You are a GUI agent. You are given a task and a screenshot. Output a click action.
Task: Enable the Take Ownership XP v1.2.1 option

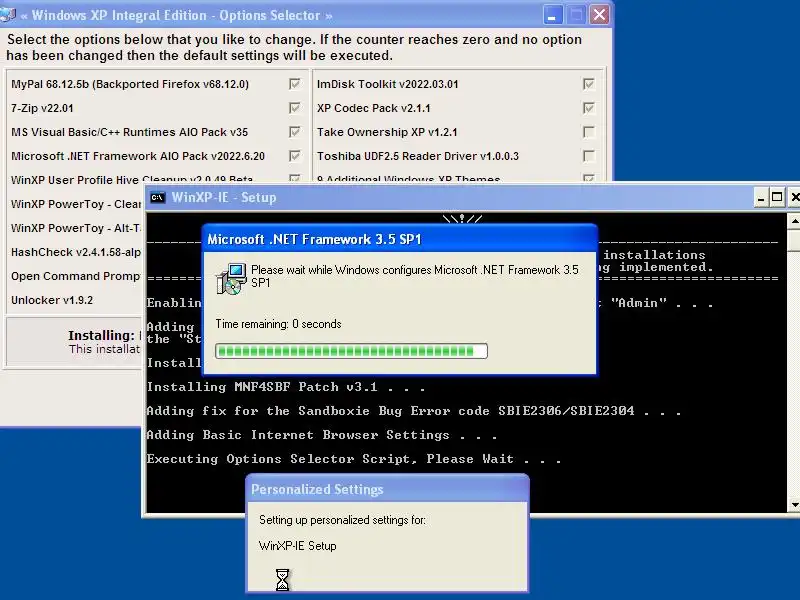pyautogui.click(x=589, y=132)
